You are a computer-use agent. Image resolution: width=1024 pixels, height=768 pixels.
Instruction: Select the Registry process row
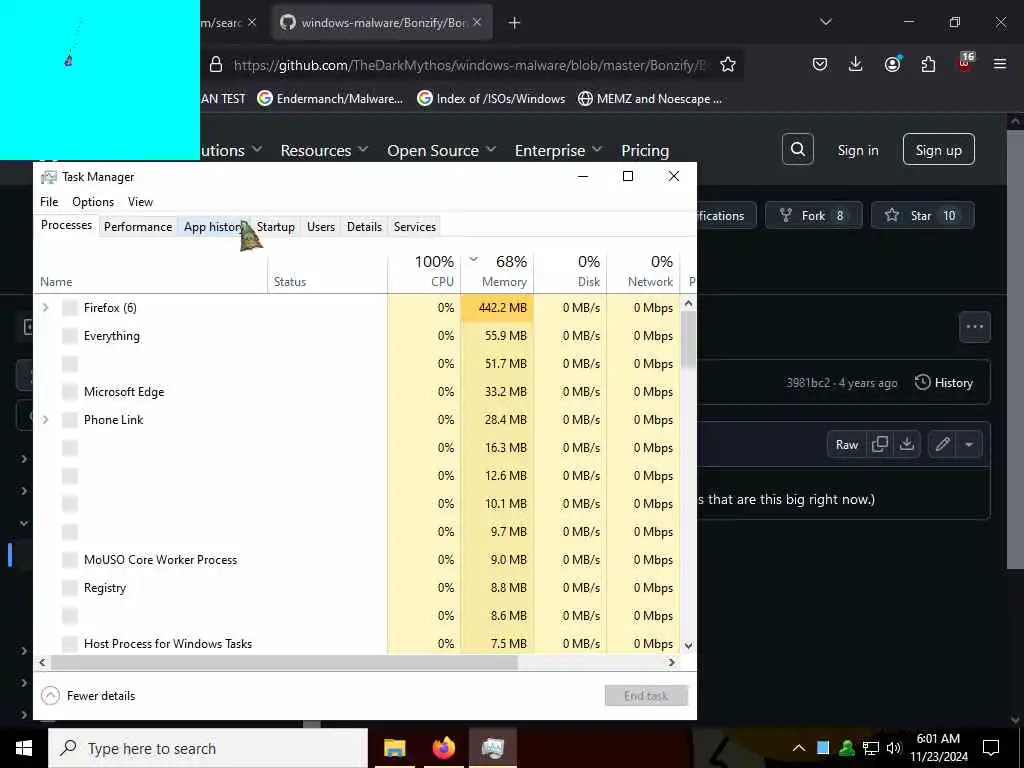[357, 588]
